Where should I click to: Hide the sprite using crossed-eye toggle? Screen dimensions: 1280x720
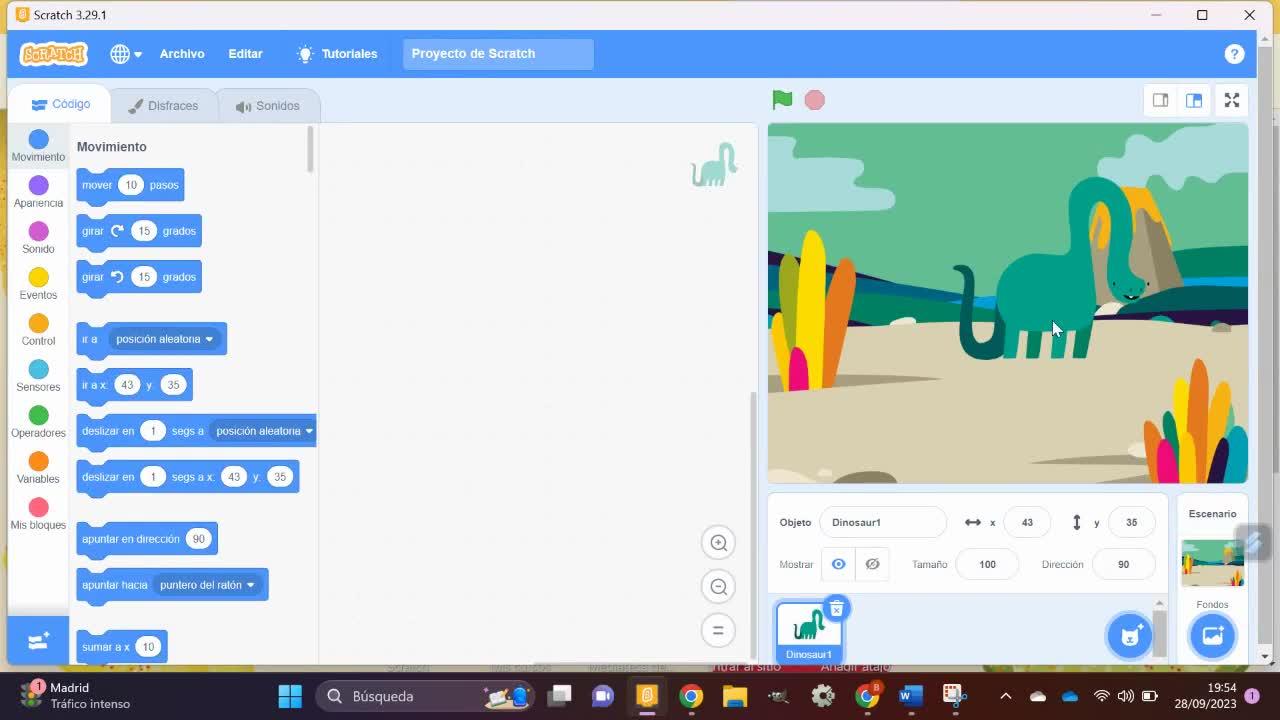pos(872,564)
